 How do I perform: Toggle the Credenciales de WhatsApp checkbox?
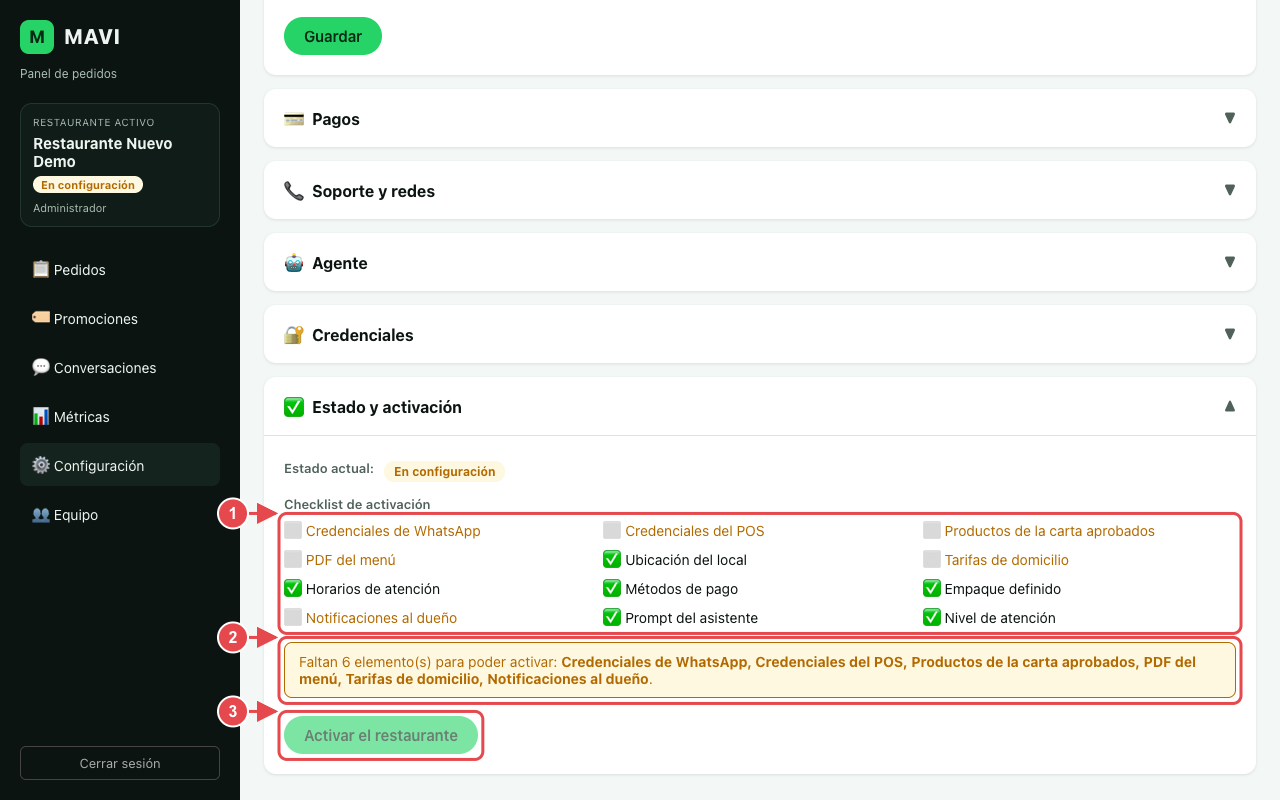[293, 530]
